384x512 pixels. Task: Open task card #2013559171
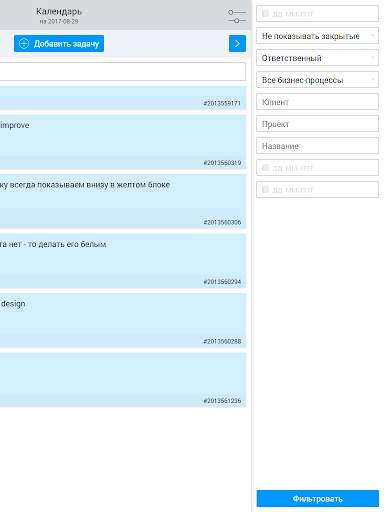pos(123,98)
